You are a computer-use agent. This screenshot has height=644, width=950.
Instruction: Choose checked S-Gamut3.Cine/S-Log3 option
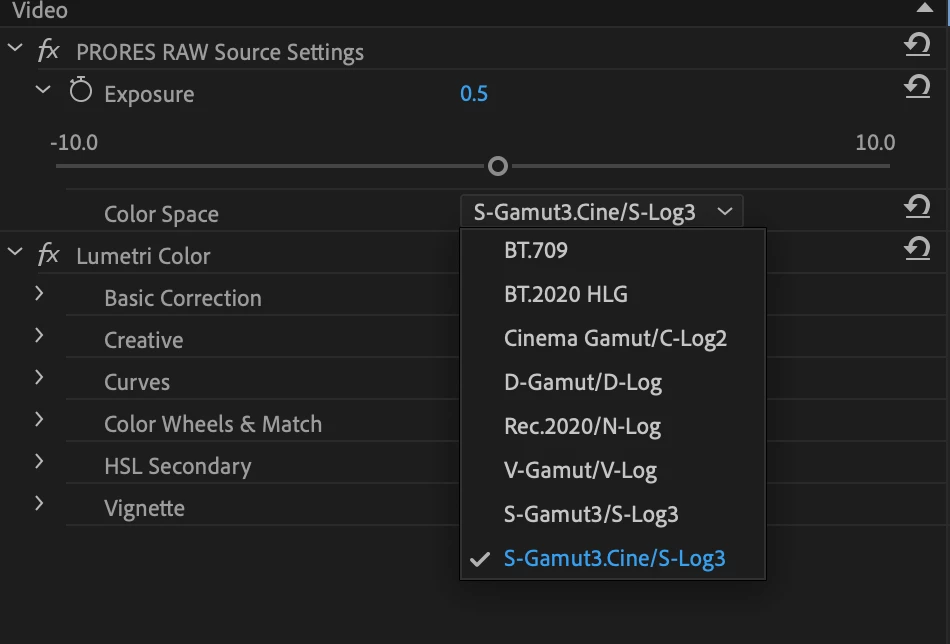[613, 558]
